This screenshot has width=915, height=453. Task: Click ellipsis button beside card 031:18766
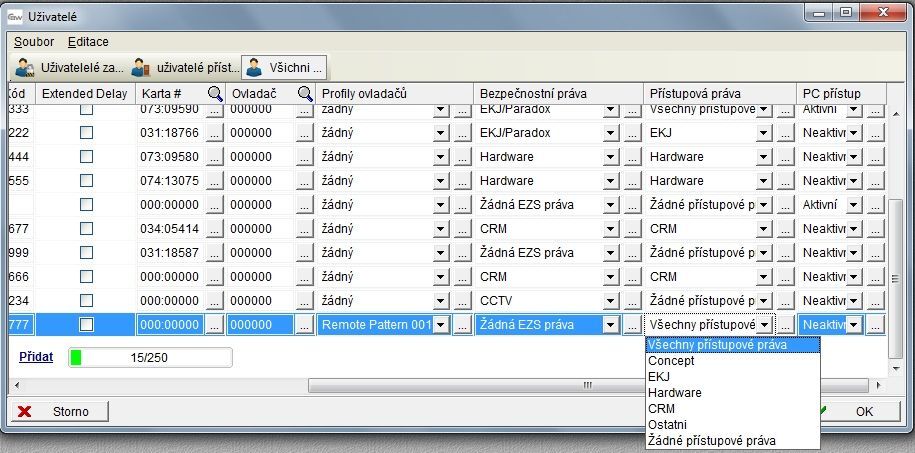215,133
